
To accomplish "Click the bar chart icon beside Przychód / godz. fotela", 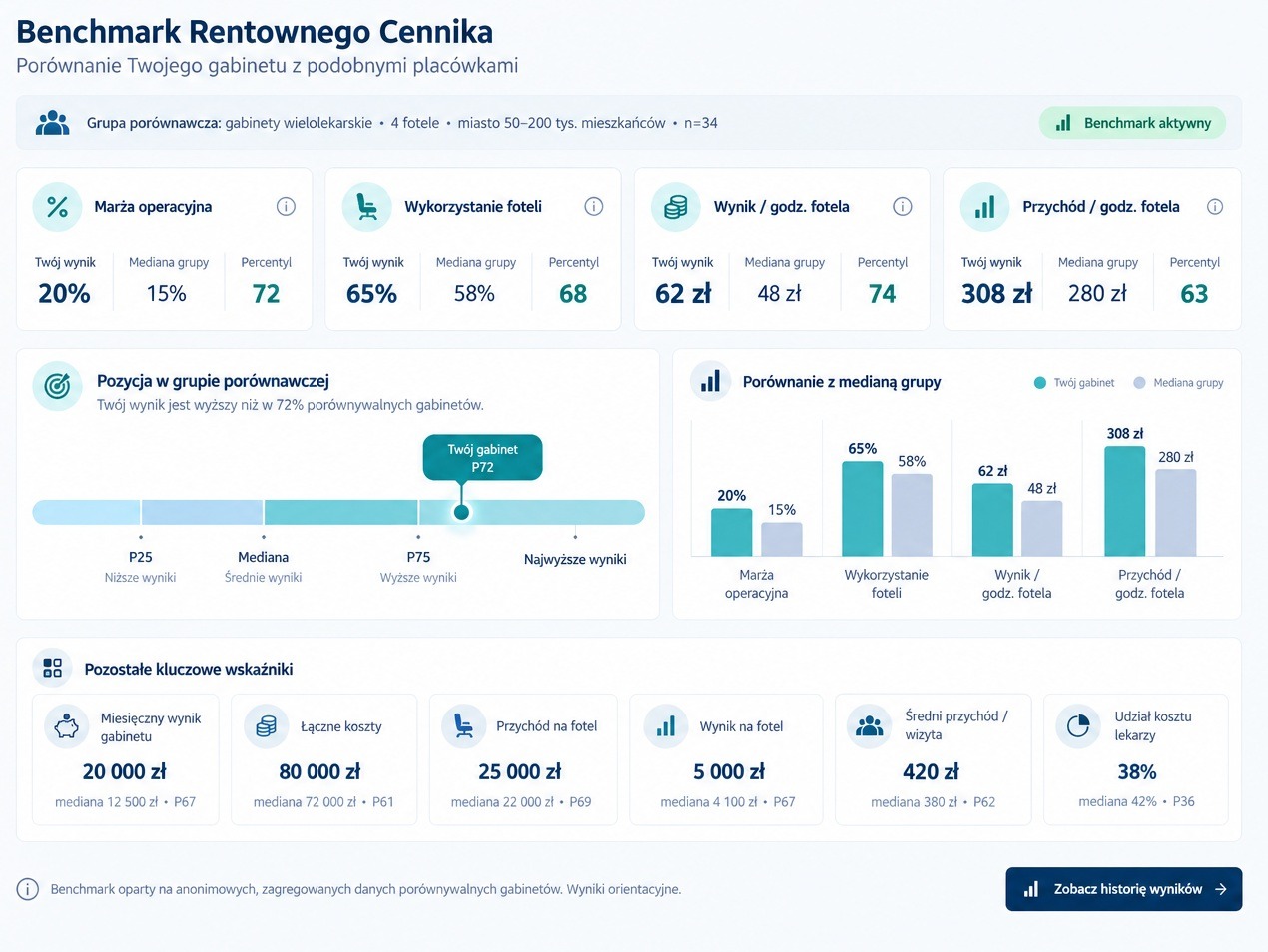I will tap(984, 207).
